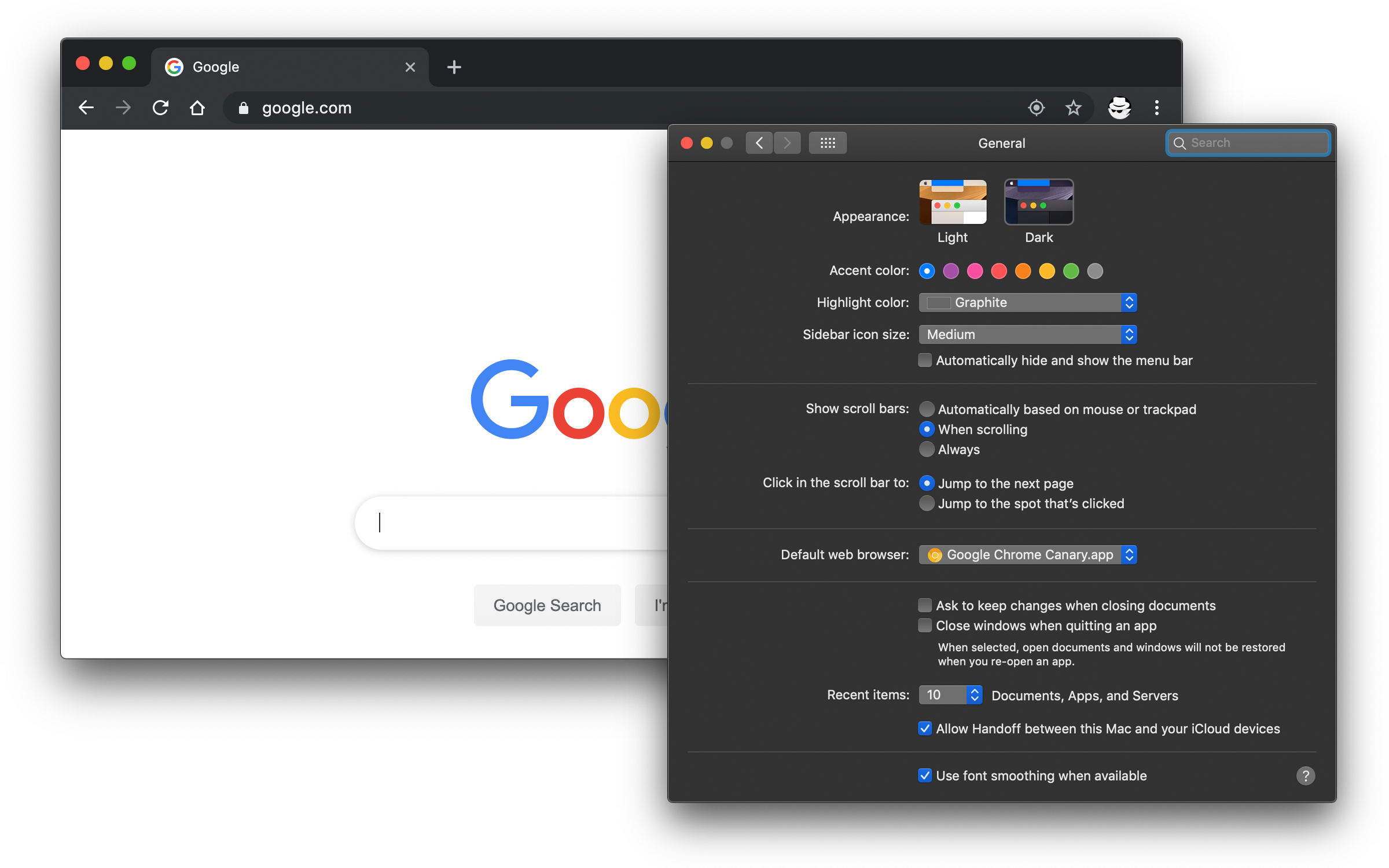The image size is (1389, 868).
Task: Enable Ask to keep changes when closing
Action: tap(925, 605)
